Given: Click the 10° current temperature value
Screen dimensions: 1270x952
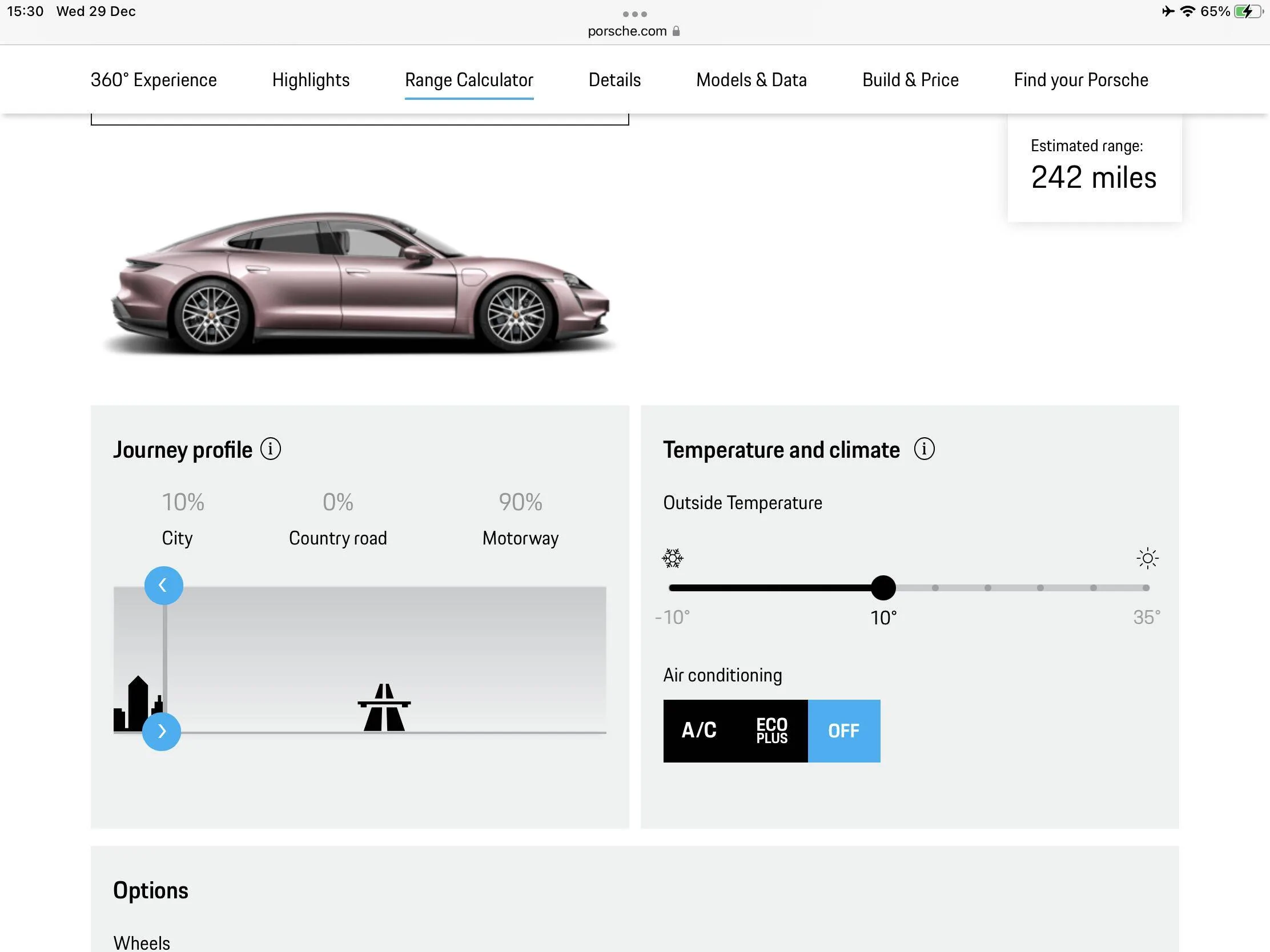Looking at the screenshot, I should pos(883,618).
